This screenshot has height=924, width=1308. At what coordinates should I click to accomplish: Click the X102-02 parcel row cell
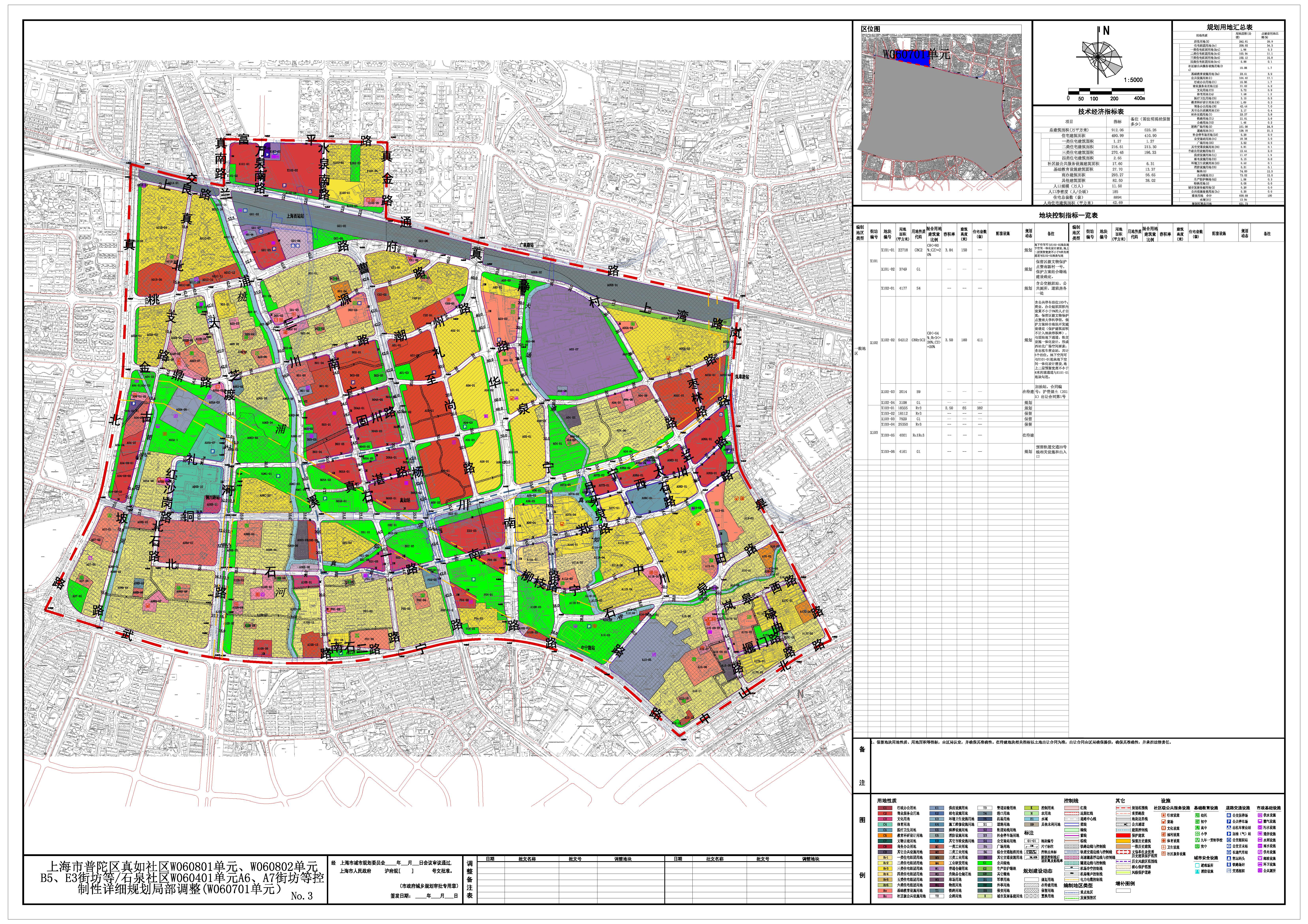pos(888,340)
